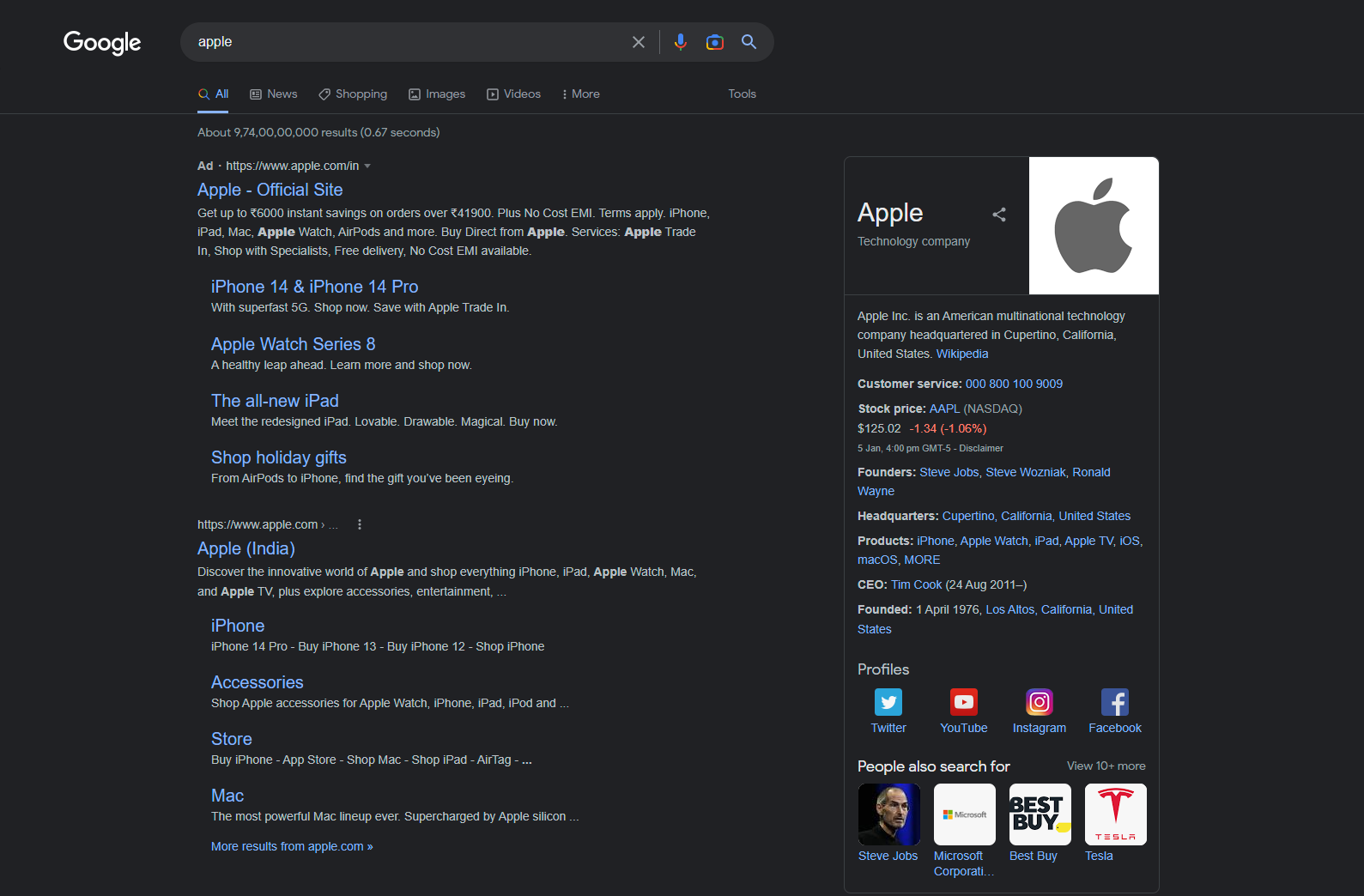Open the Mac sitelink
The width and height of the screenshot is (1364, 896).
(x=227, y=796)
